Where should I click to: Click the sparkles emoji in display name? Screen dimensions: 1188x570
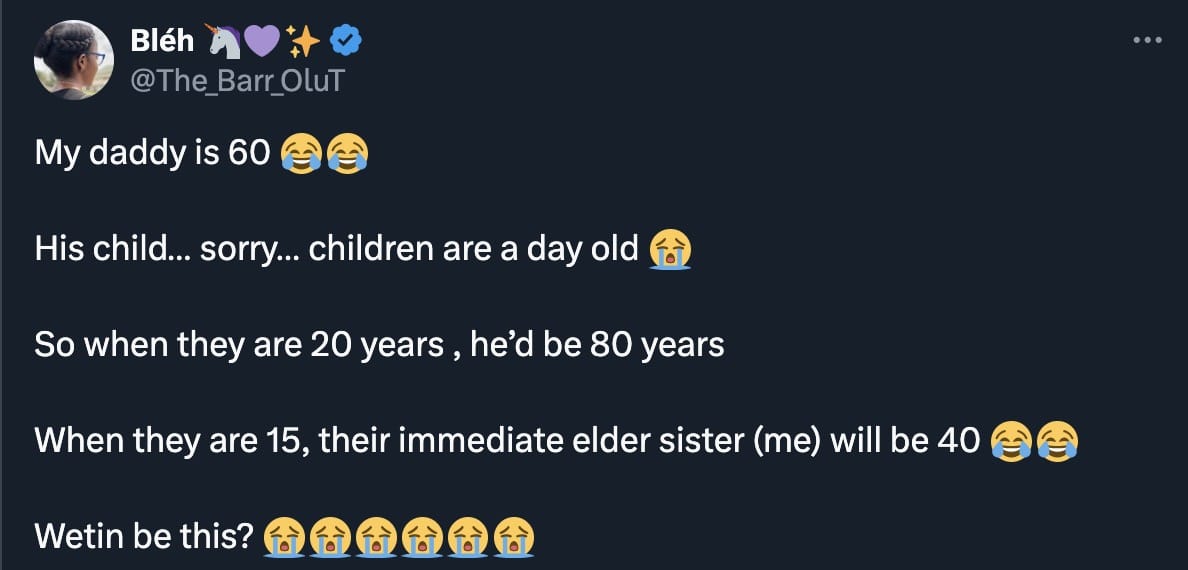[x=303, y=41]
